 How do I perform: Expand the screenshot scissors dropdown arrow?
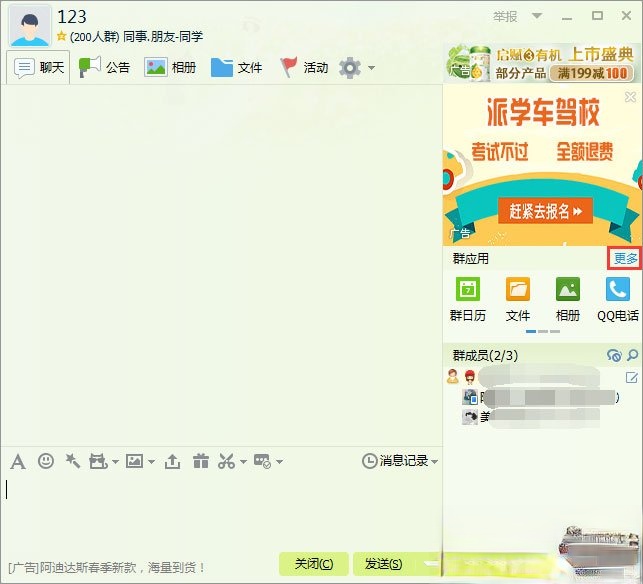(x=243, y=462)
